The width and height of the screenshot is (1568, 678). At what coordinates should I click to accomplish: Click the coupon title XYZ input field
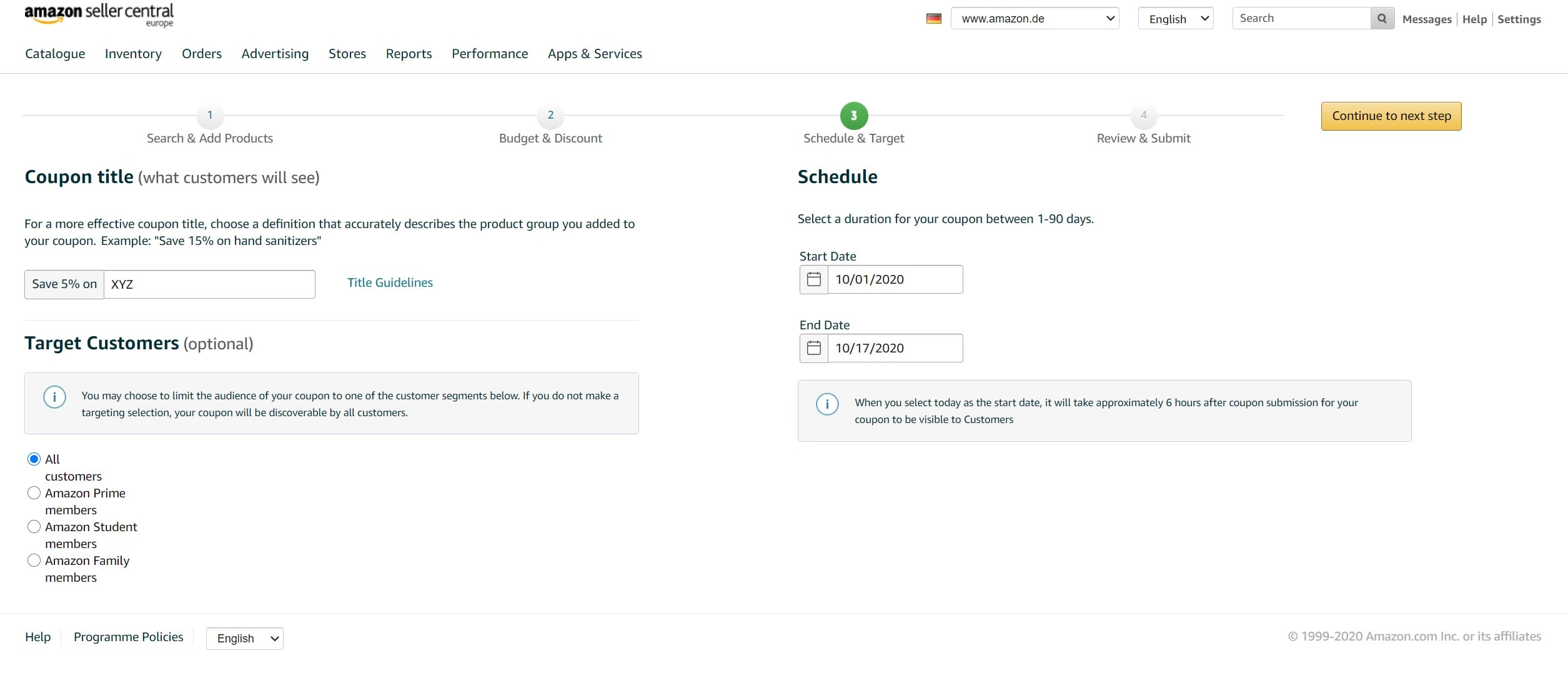click(209, 284)
